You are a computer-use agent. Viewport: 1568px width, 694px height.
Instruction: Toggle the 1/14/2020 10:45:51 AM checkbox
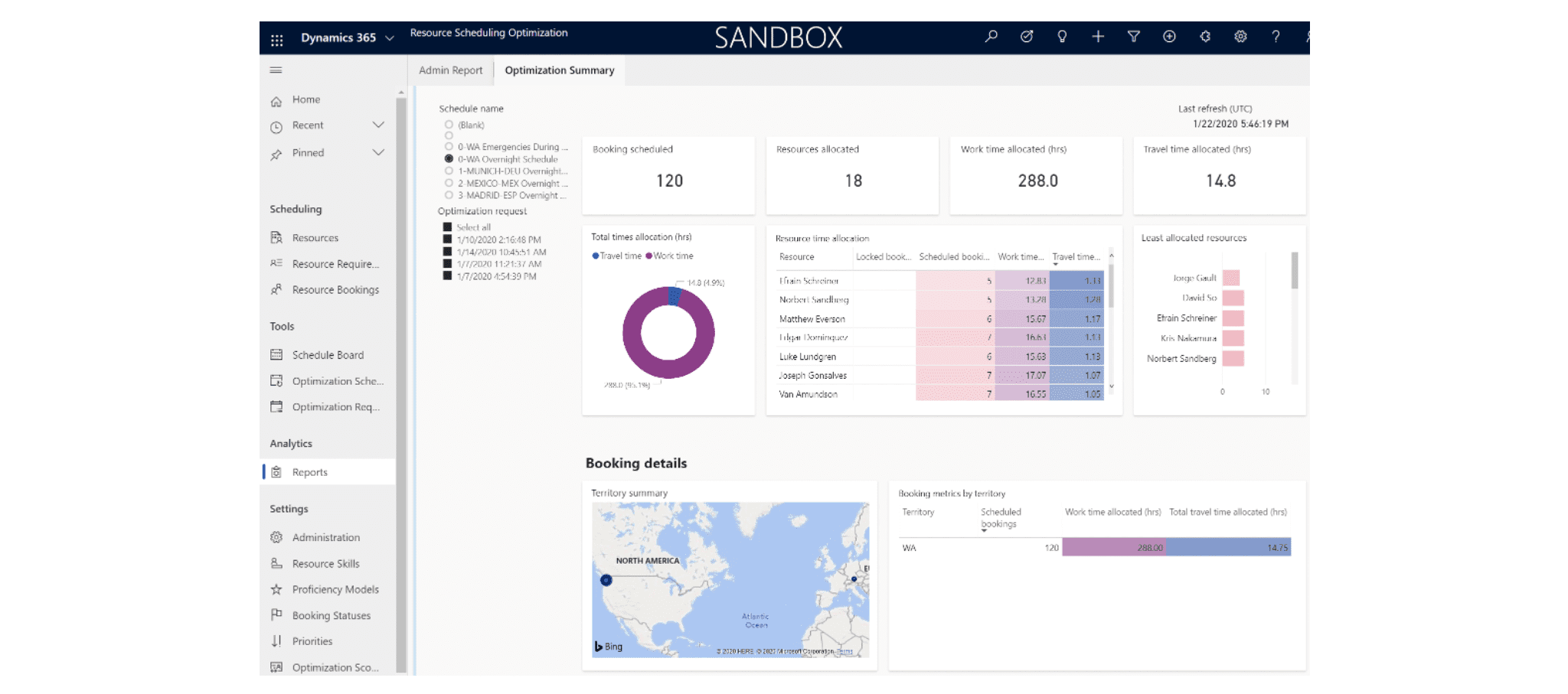click(x=447, y=252)
